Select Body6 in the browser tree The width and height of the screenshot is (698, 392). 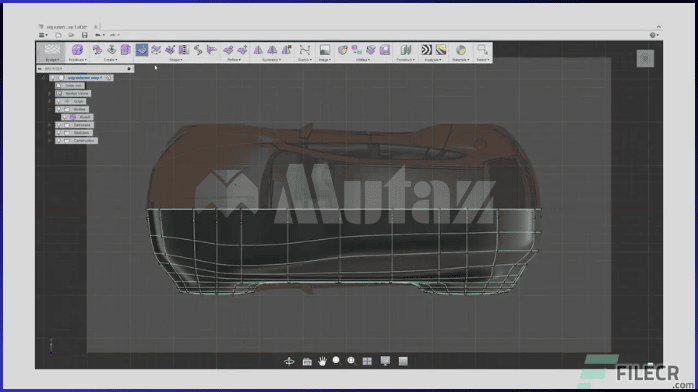tap(85, 117)
